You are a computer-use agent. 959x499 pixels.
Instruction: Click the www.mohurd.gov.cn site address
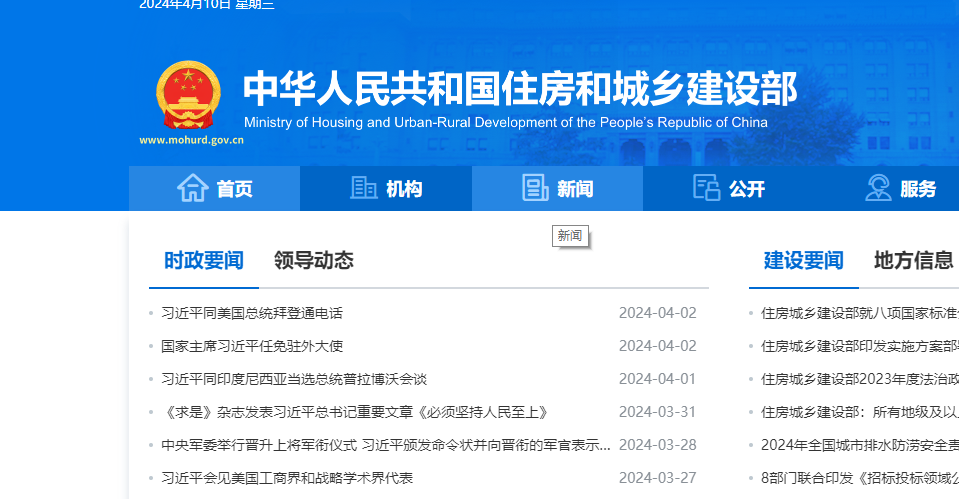click(x=191, y=140)
